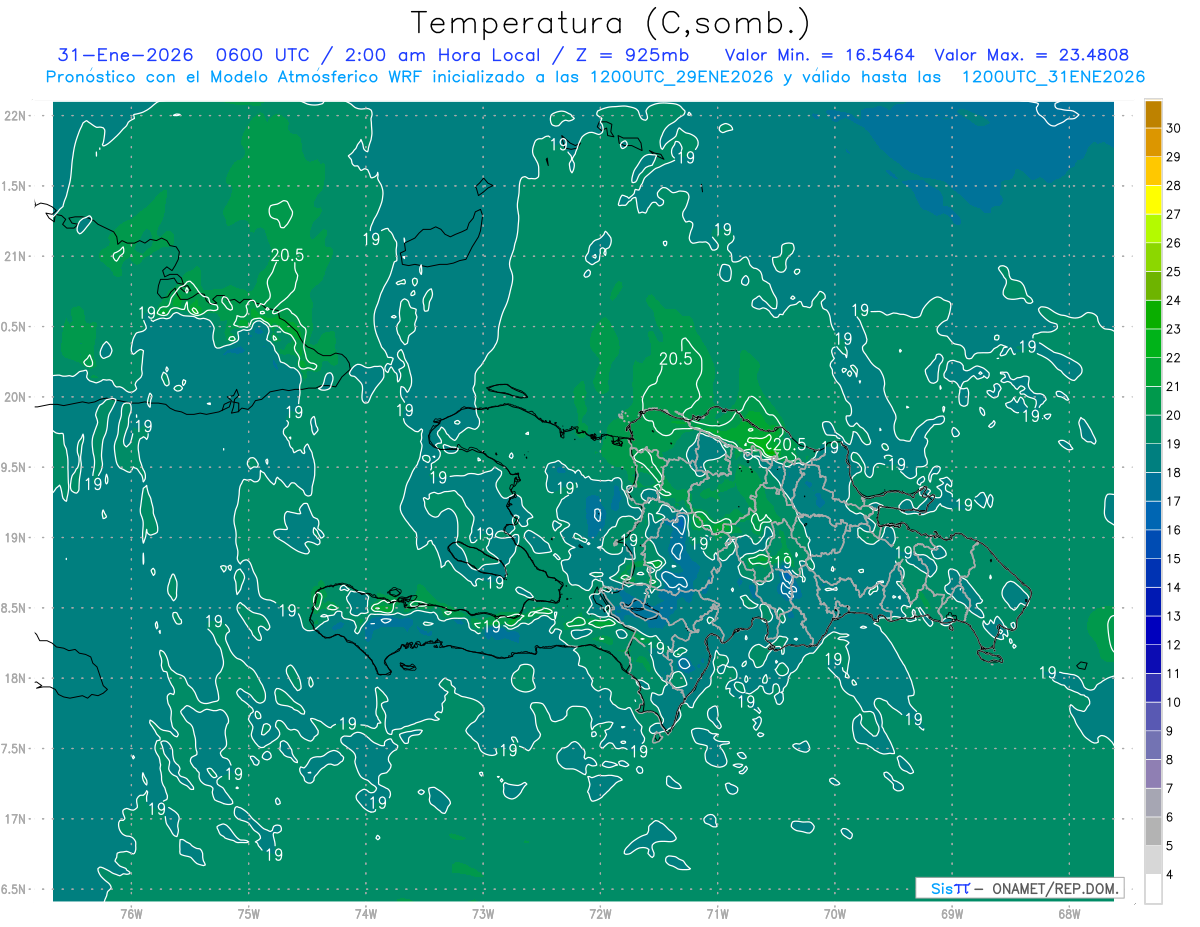This screenshot has height=927, width=1200.
Task: Click the 72W longitude axis label
Action: [x=600, y=912]
